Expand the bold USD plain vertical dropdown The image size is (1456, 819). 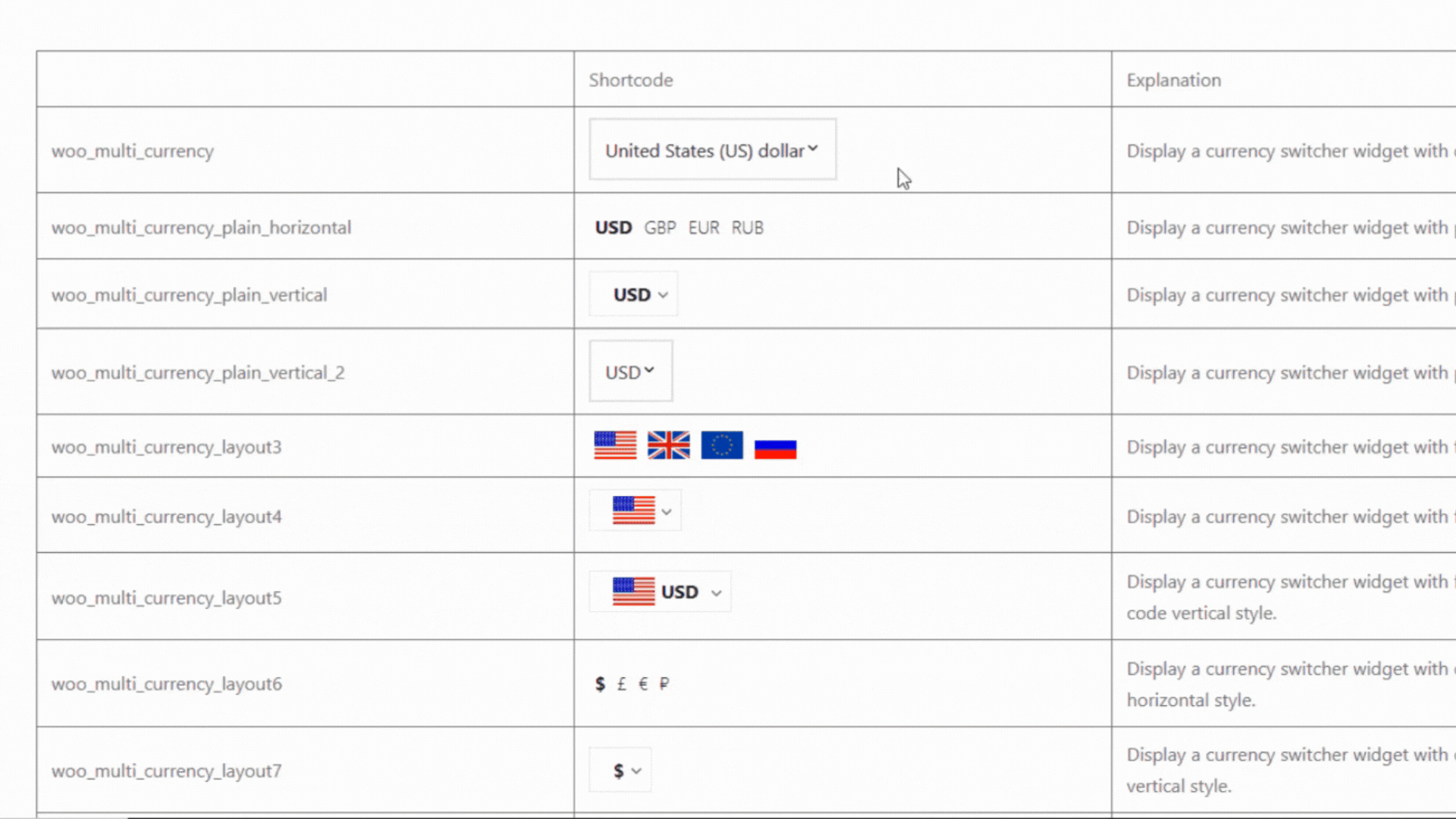pos(633,294)
